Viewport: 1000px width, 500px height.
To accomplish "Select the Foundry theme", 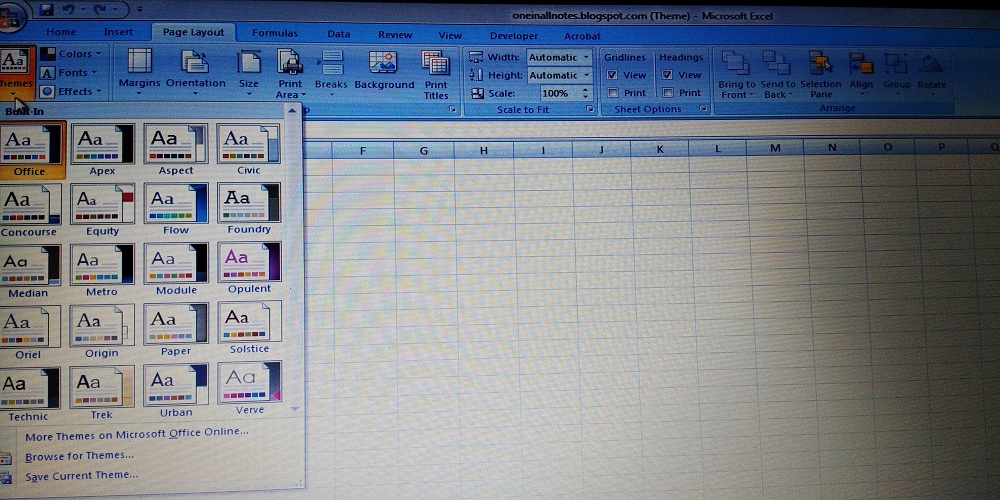I will 249,209.
